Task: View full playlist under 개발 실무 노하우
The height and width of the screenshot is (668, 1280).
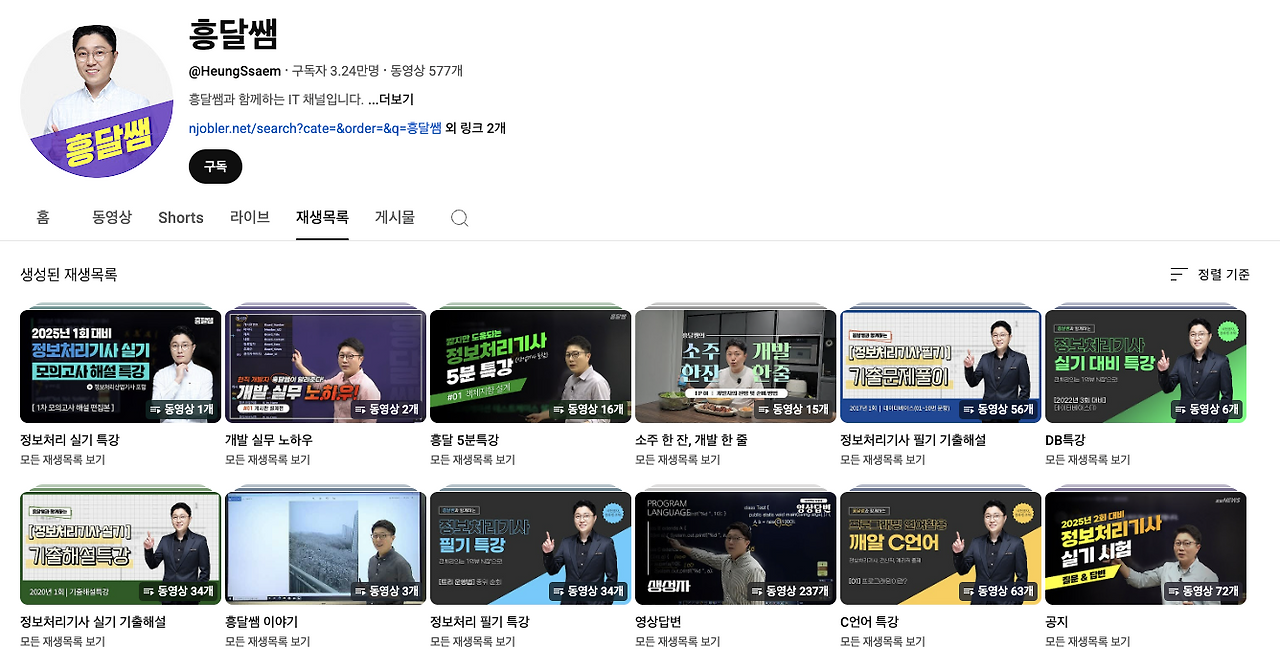Action: [x=268, y=460]
